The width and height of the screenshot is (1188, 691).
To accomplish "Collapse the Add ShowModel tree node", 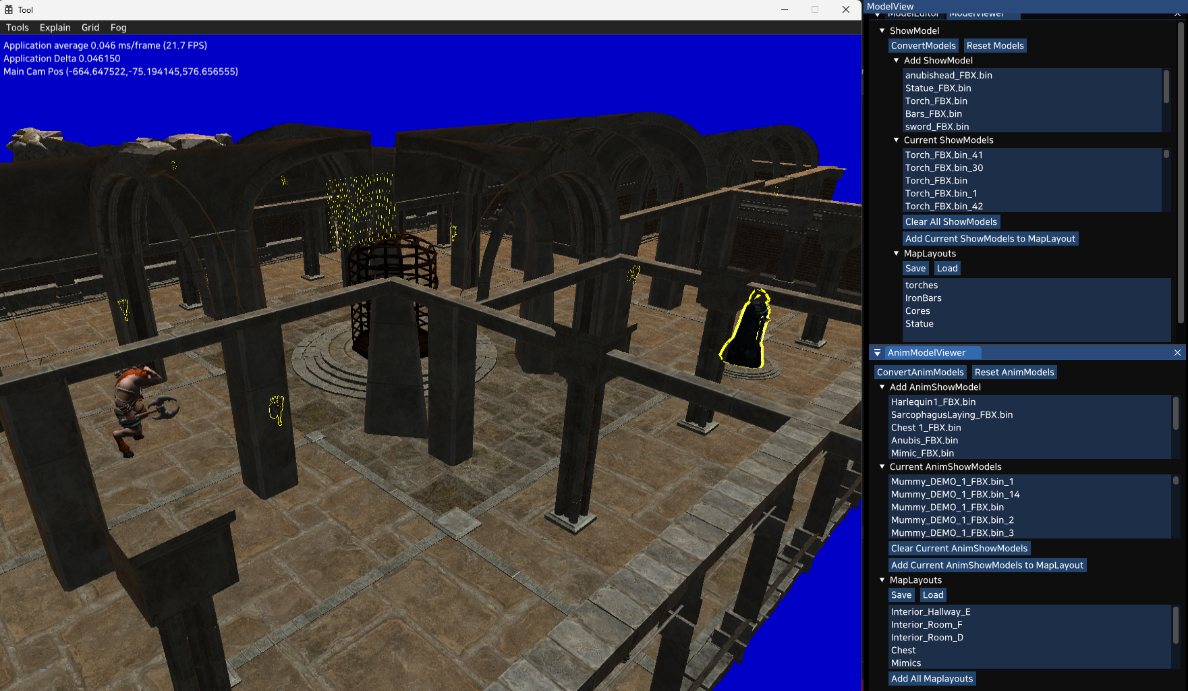I will tap(896, 61).
